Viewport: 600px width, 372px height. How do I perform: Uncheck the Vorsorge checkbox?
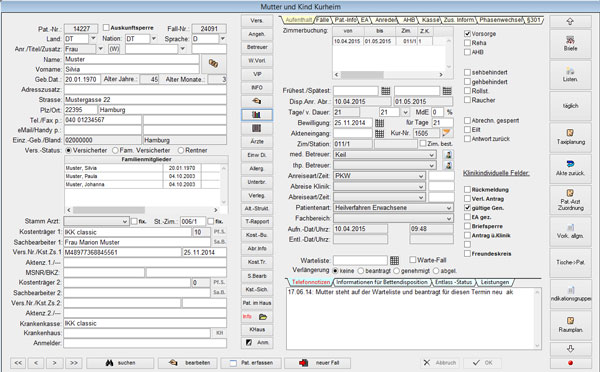coord(467,34)
